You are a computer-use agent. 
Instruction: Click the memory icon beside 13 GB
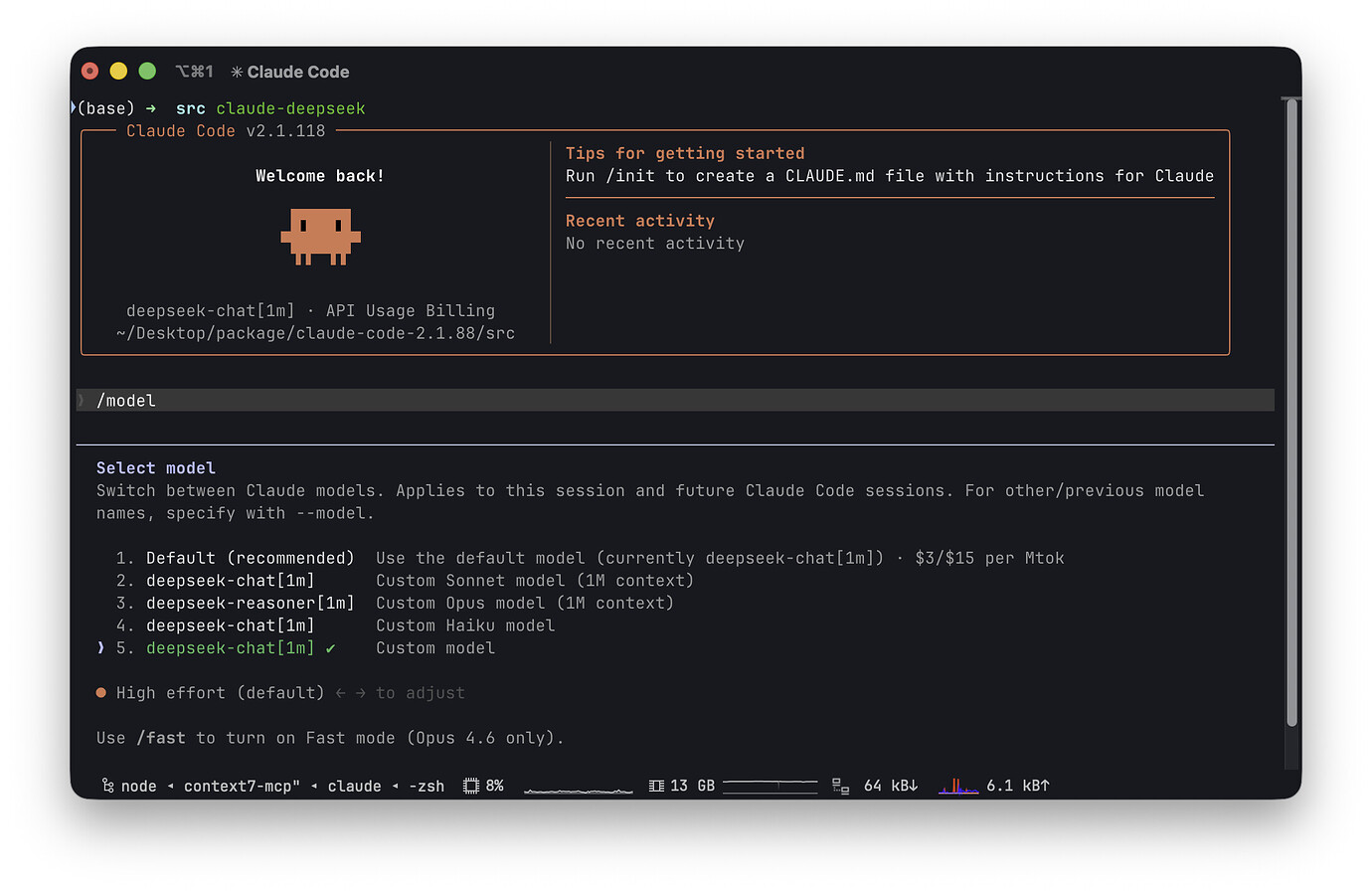(x=656, y=786)
